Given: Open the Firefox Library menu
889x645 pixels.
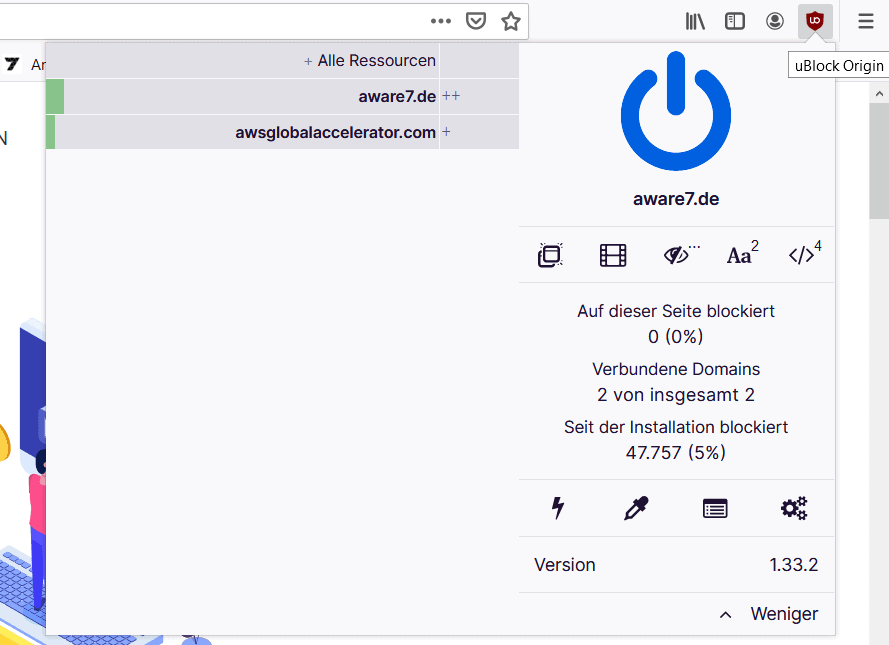Looking at the screenshot, I should (694, 20).
